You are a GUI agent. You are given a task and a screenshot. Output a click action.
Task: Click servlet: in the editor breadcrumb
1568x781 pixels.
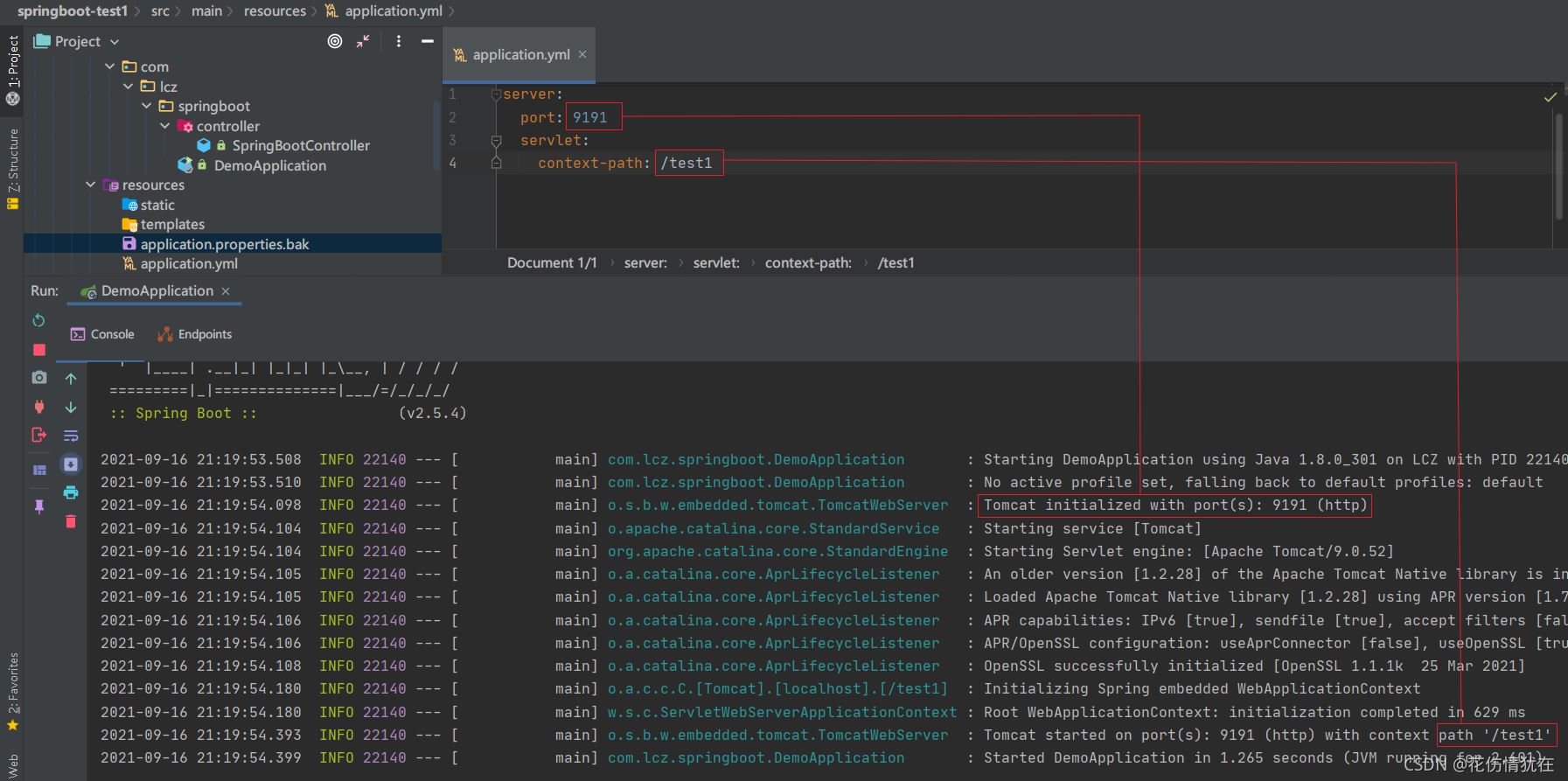pyautogui.click(x=716, y=263)
